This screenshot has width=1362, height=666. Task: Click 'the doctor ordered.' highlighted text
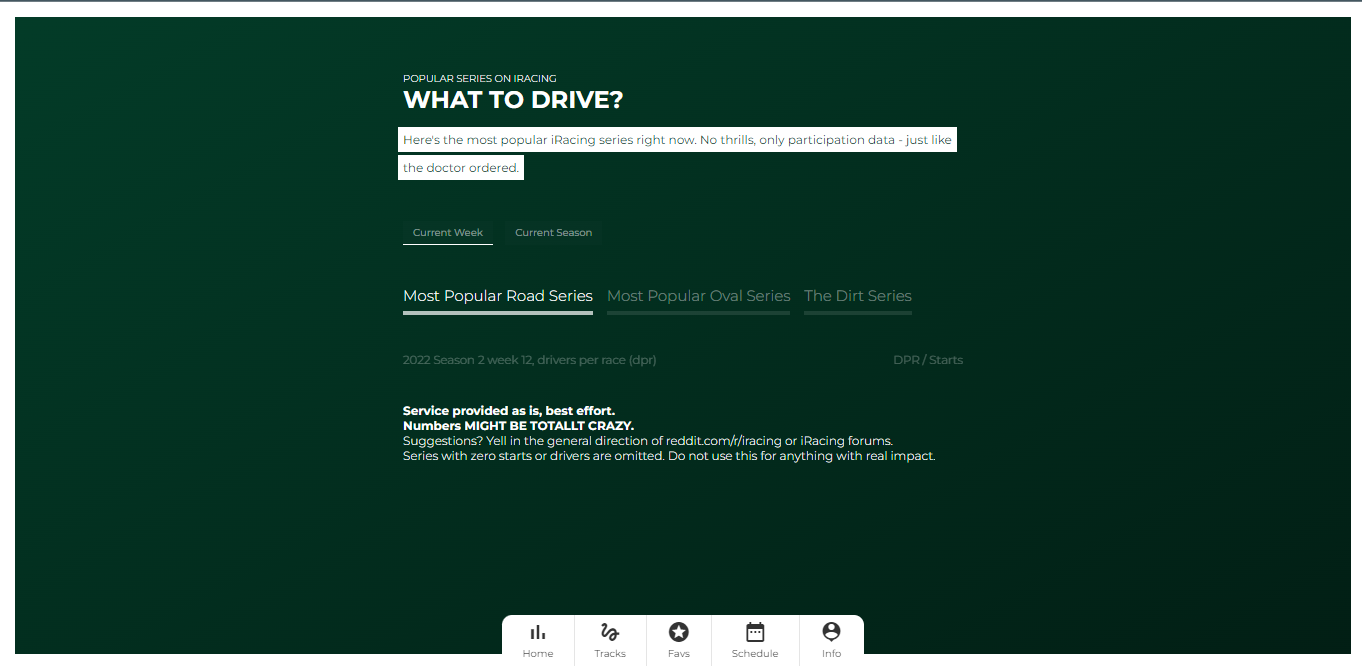click(461, 168)
